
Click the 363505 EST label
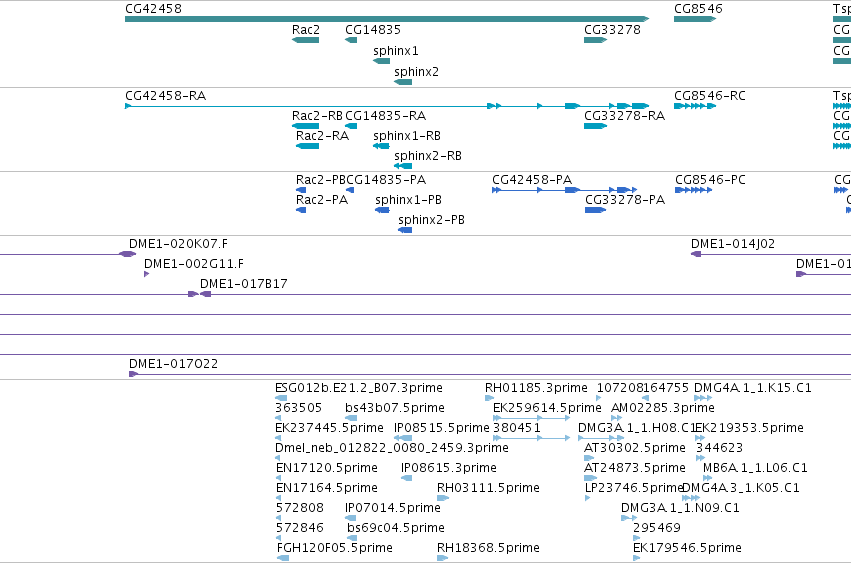(299, 408)
